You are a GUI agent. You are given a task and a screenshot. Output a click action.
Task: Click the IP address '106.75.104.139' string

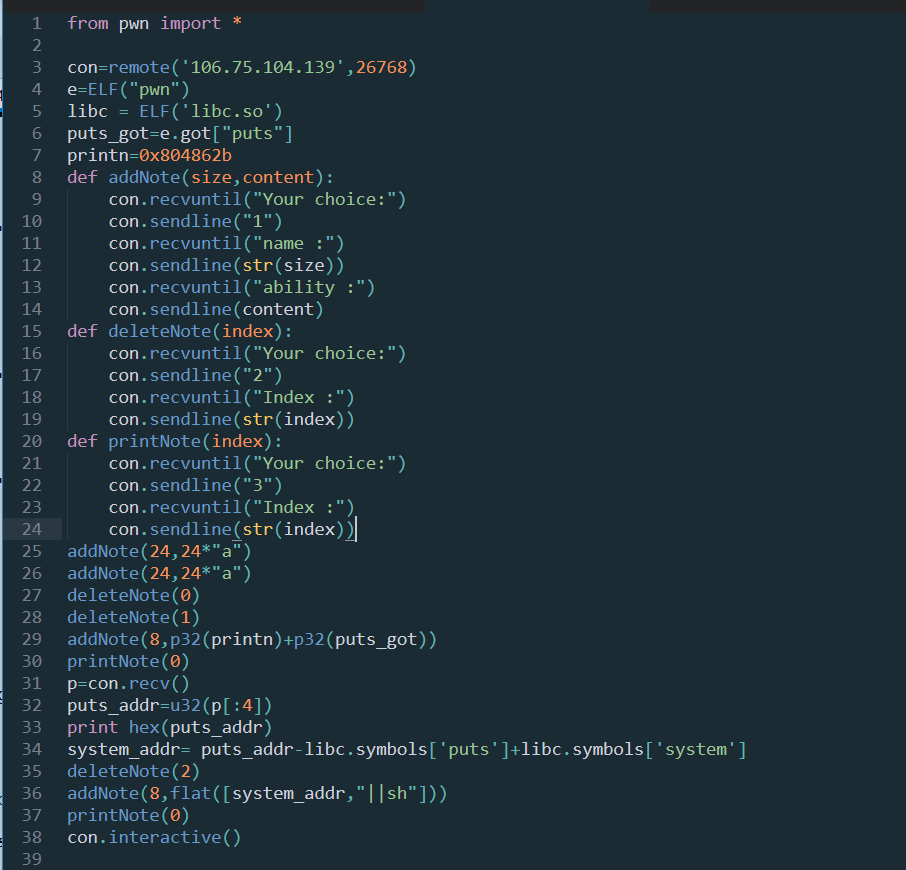point(263,68)
